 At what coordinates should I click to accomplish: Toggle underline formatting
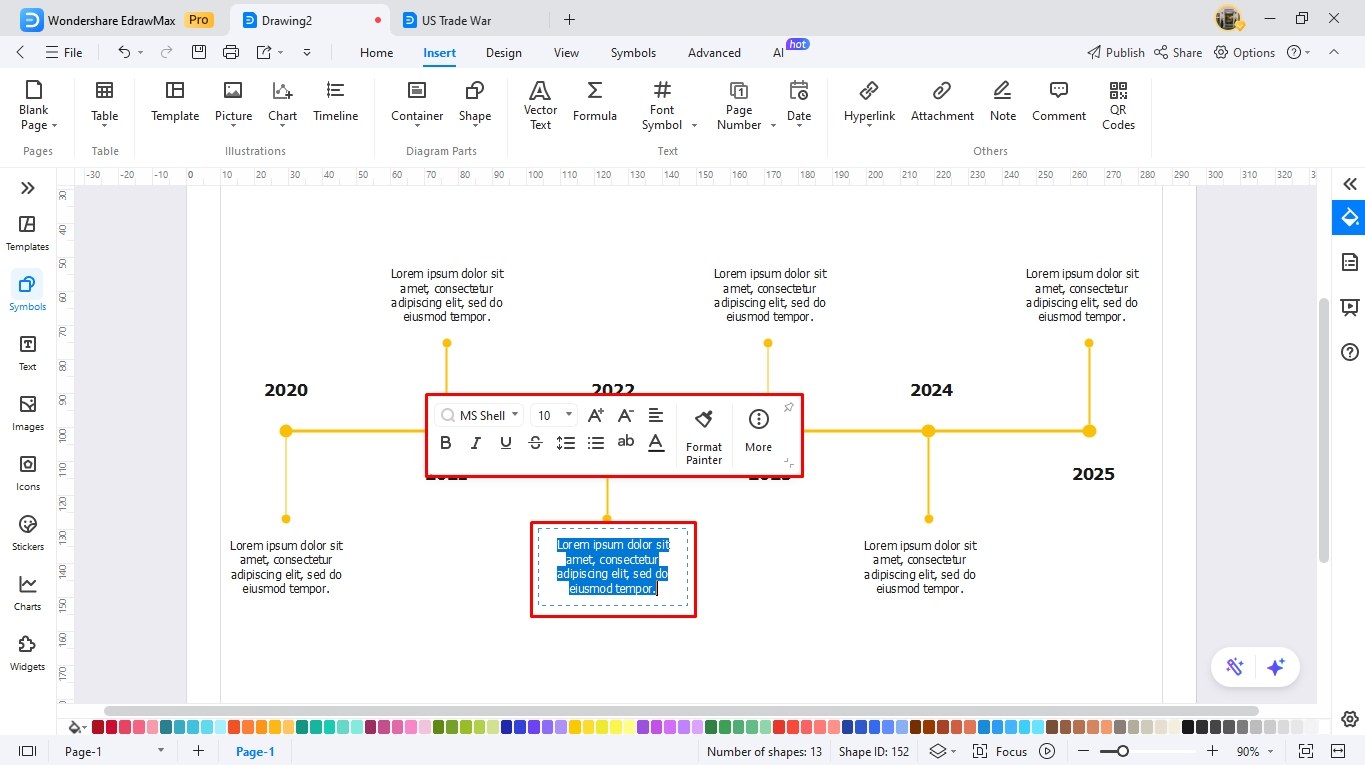point(506,443)
